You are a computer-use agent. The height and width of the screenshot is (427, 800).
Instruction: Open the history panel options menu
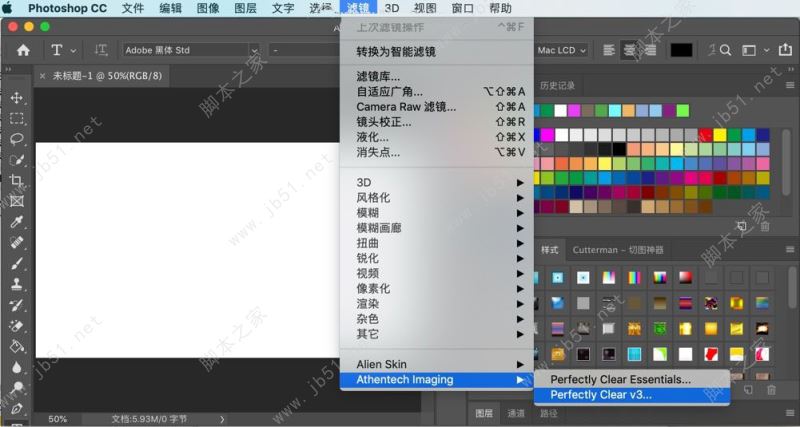790,85
